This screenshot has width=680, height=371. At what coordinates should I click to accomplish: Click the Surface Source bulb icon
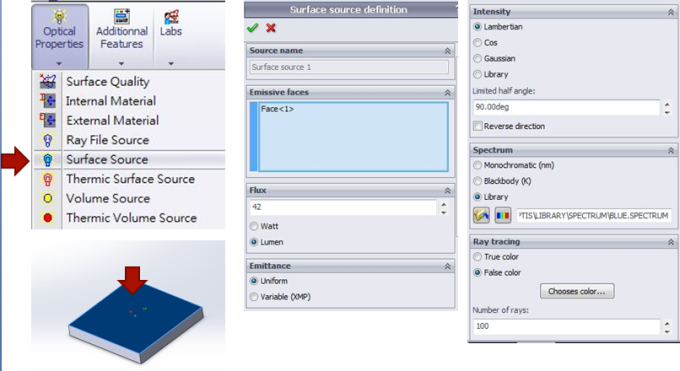coord(48,159)
